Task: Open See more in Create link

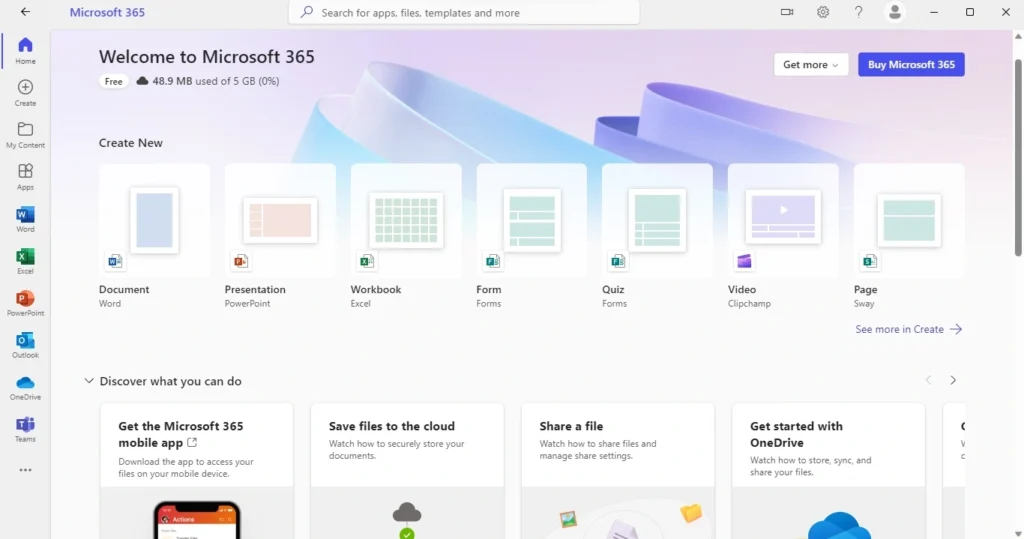Action: [x=908, y=329]
